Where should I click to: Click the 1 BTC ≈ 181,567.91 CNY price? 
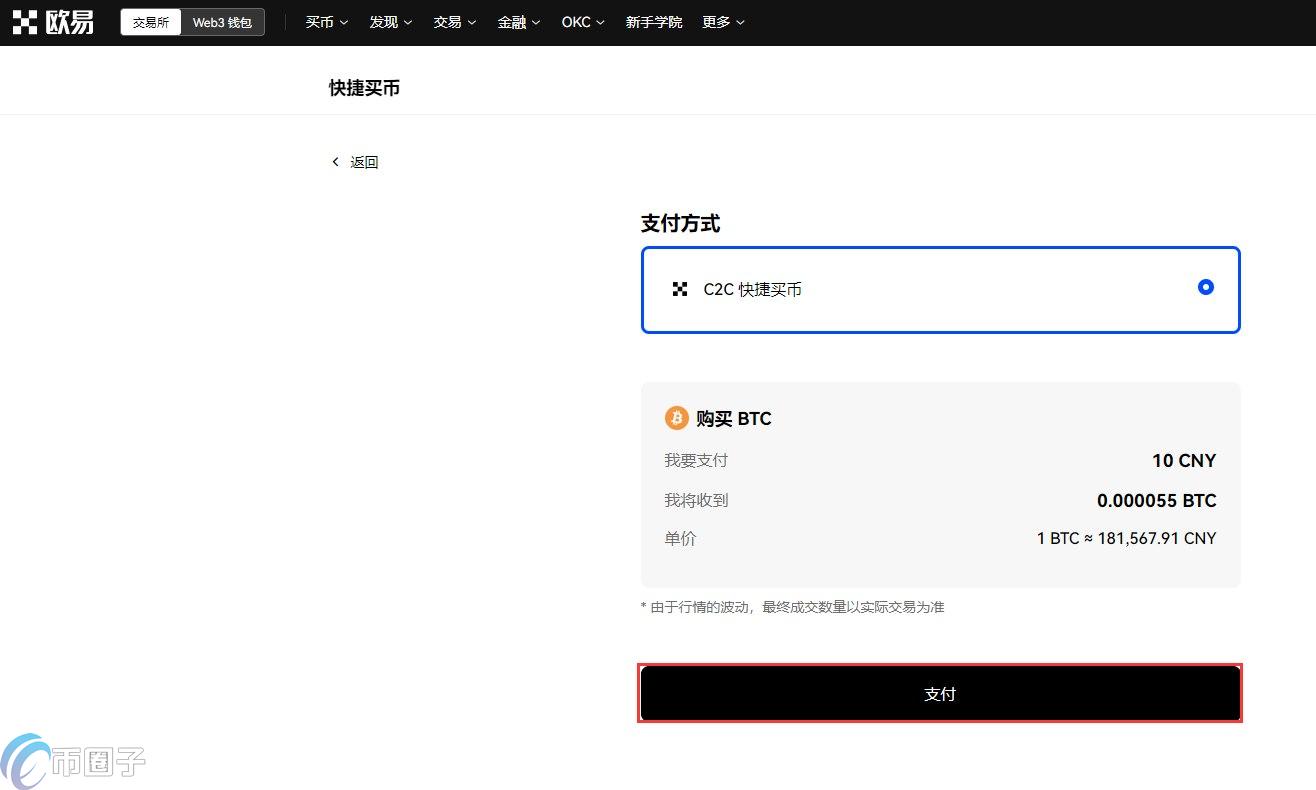1127,539
